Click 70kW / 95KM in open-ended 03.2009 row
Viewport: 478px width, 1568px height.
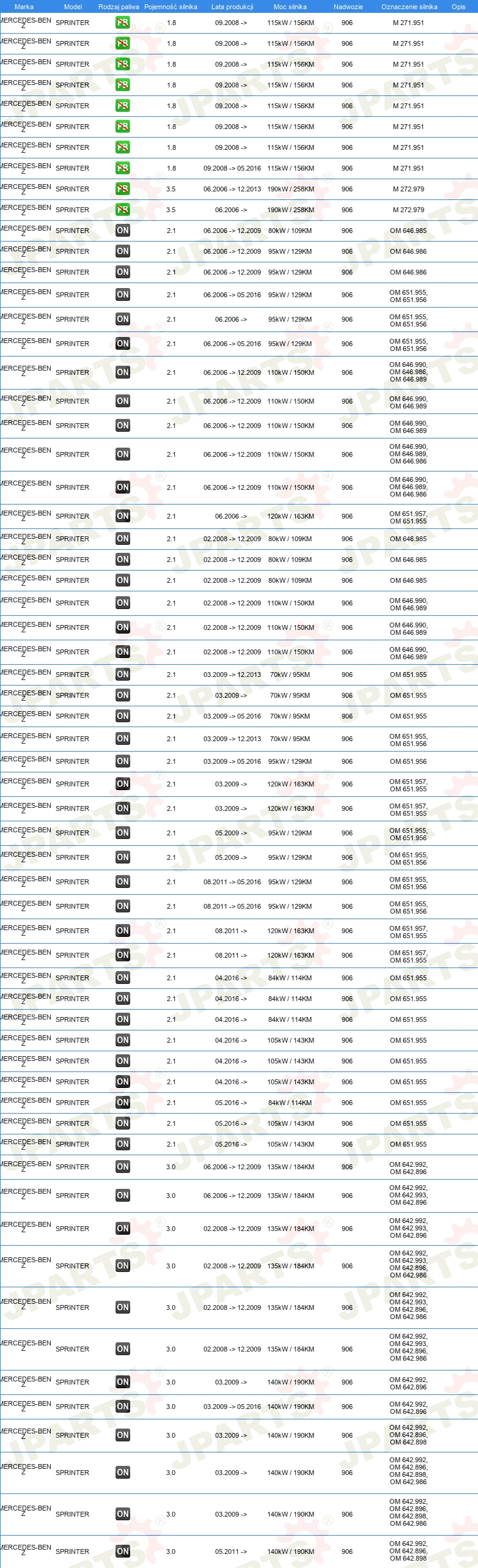(x=290, y=695)
